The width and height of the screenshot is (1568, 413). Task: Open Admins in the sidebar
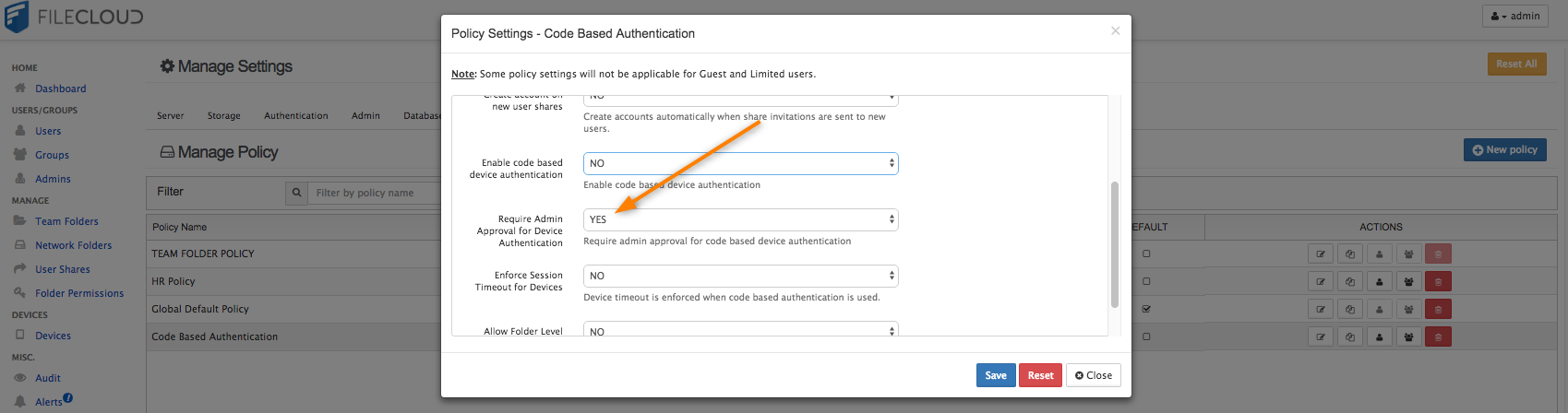pos(53,179)
